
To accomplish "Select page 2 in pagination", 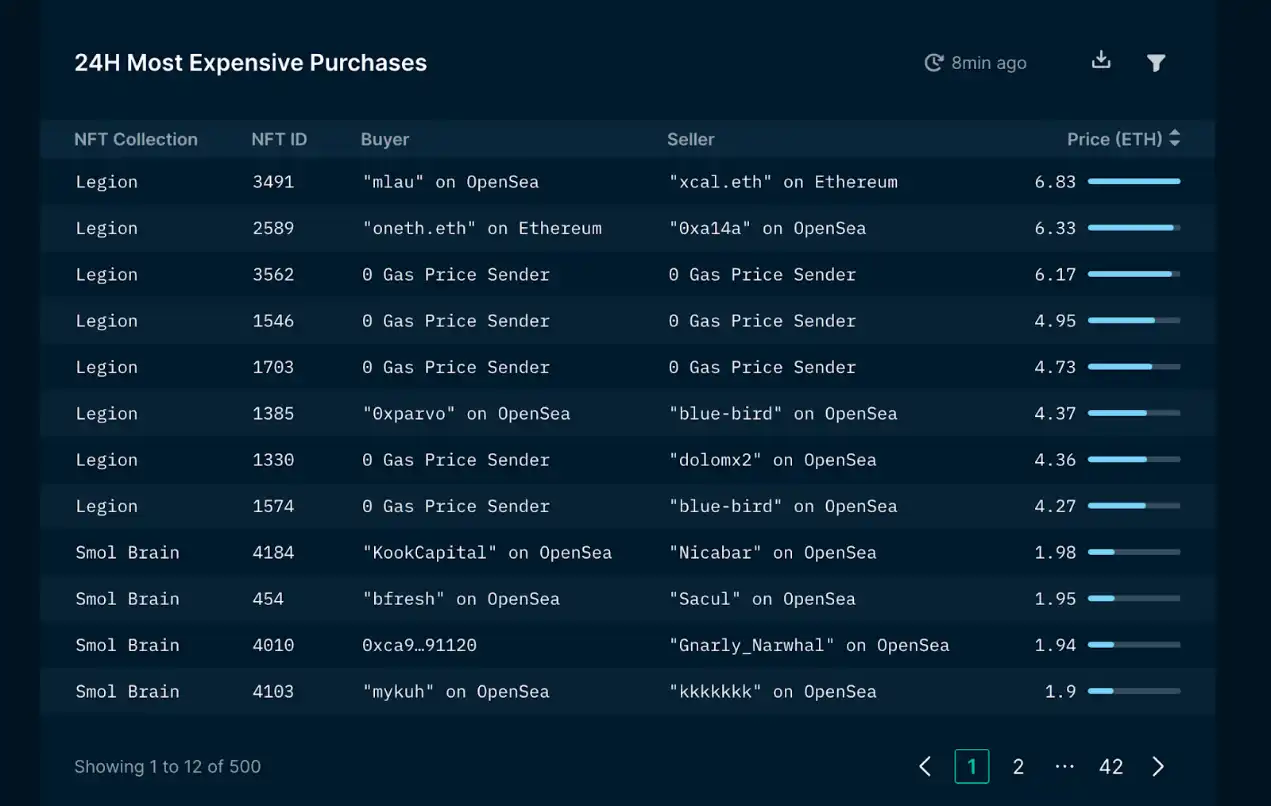I will [1018, 767].
